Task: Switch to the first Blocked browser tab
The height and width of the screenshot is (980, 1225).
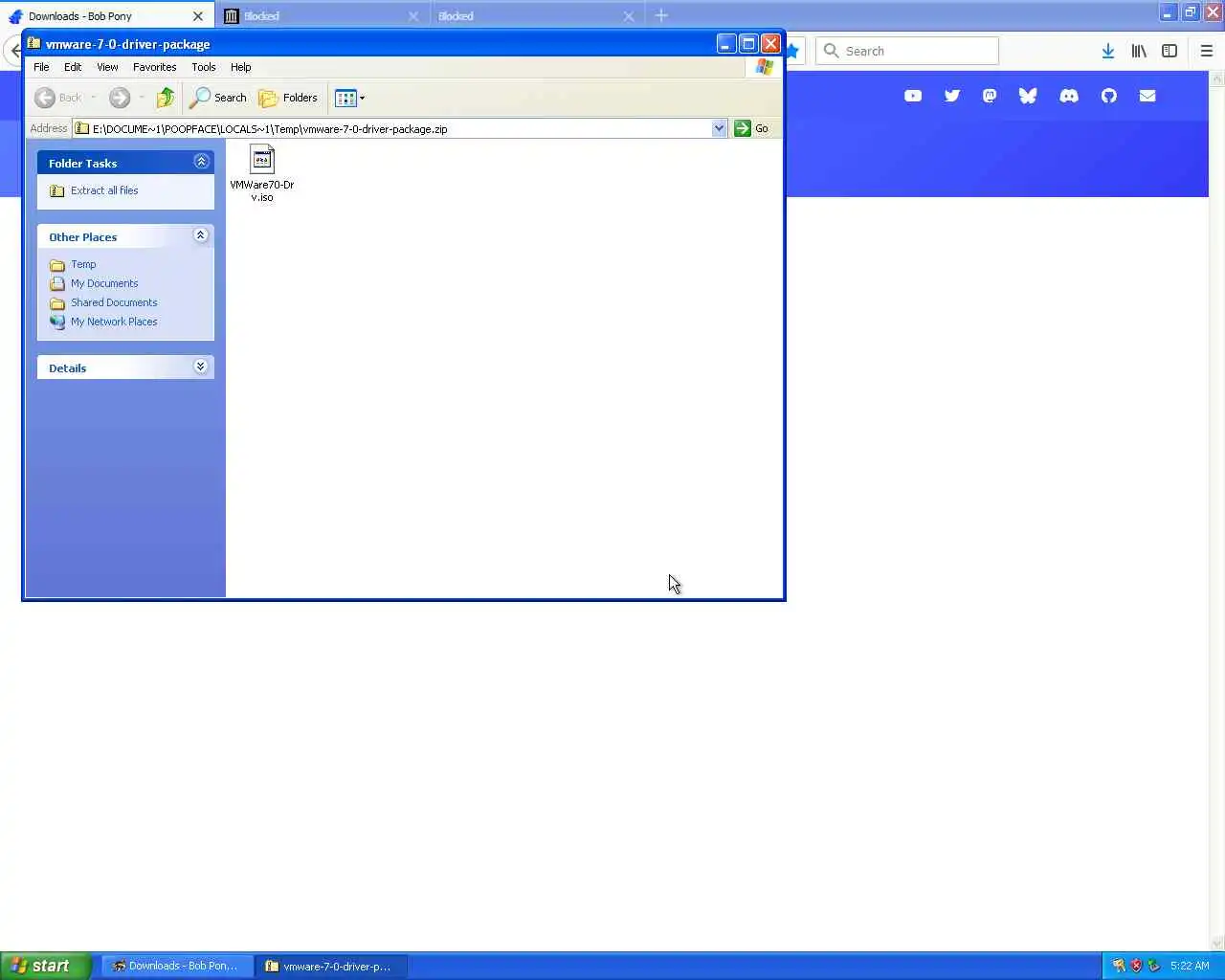Action: [323, 16]
